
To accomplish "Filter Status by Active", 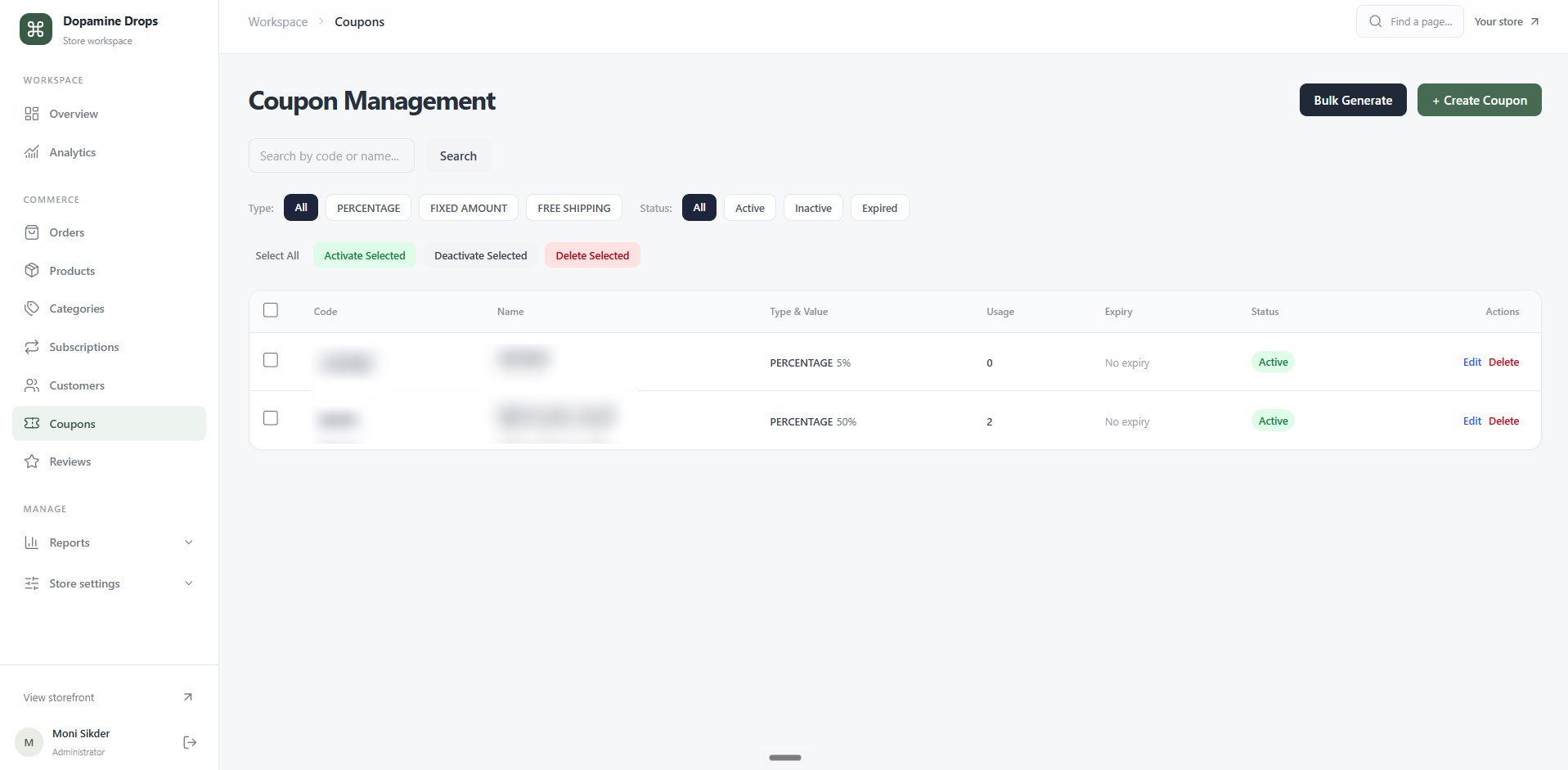I will point(750,208).
